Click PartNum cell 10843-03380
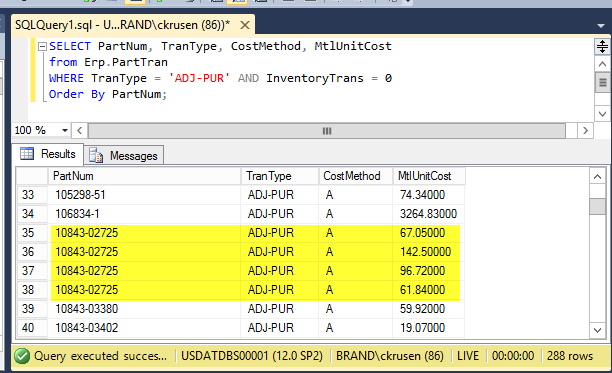 [x=144, y=309]
